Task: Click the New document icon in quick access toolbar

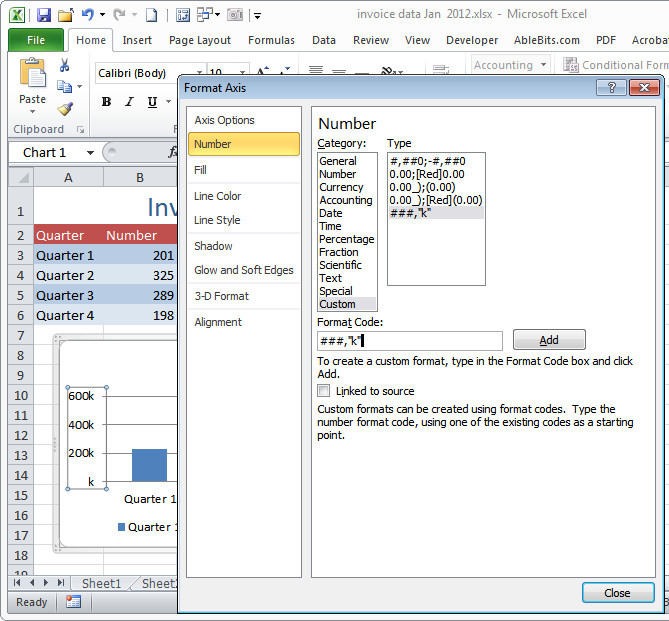Action: (151, 15)
